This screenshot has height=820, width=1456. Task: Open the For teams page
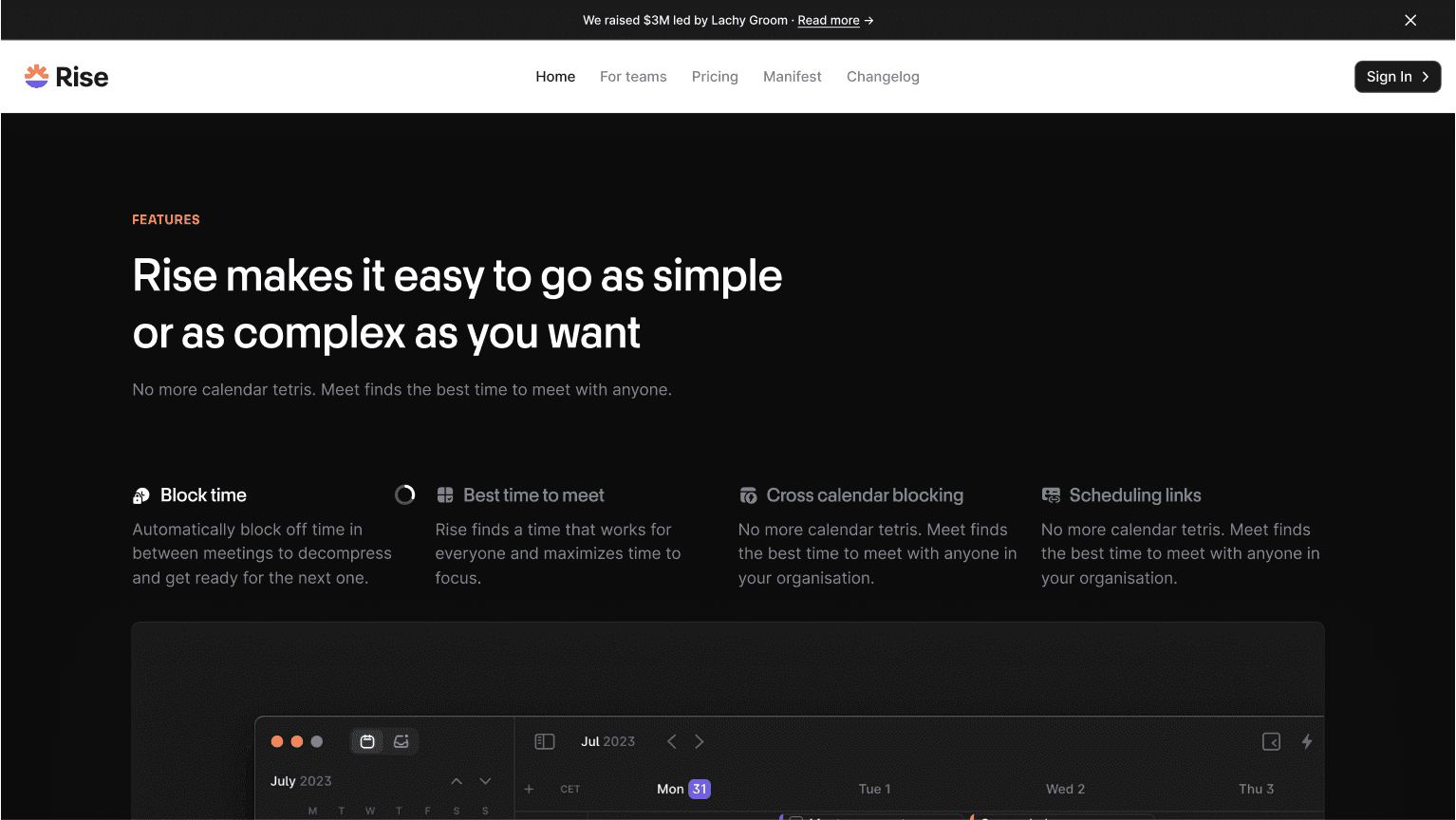633,77
